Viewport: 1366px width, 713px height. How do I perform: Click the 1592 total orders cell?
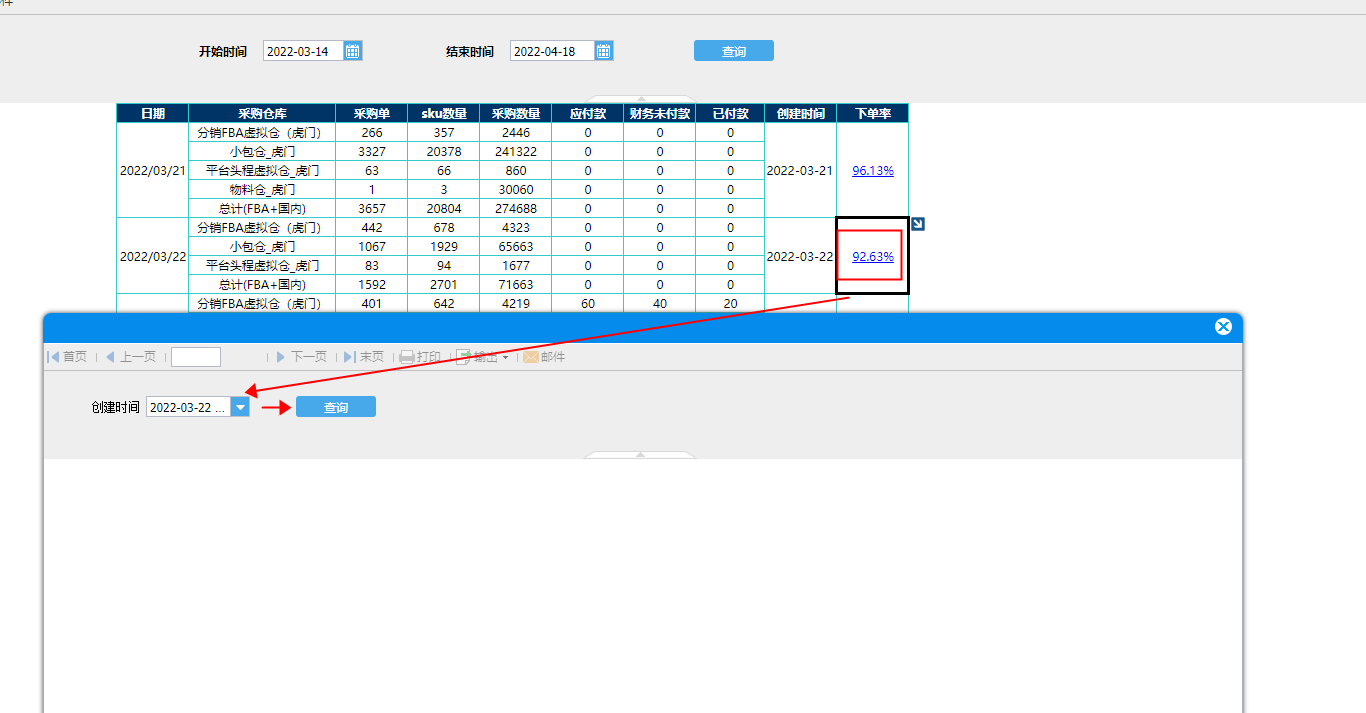[372, 285]
